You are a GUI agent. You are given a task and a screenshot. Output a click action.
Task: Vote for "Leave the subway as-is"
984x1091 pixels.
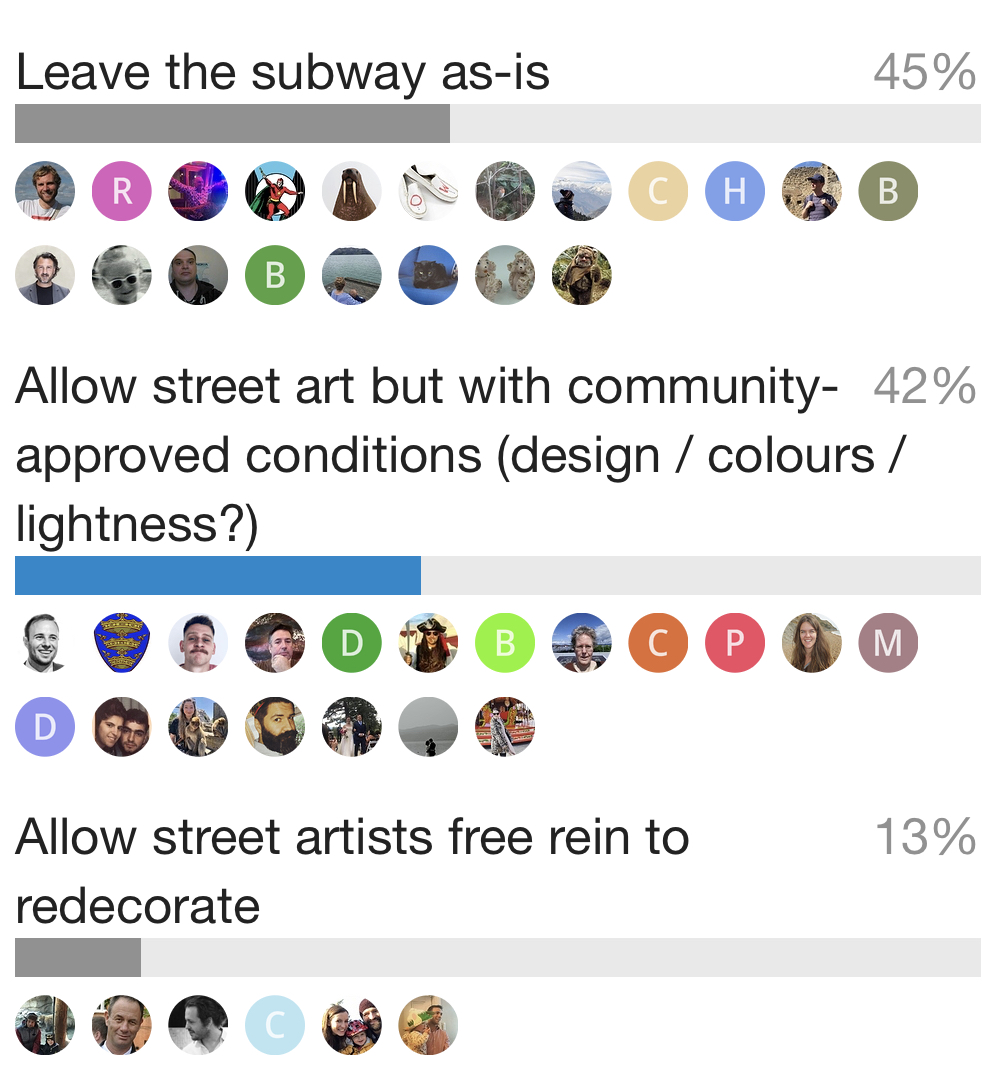283,73
